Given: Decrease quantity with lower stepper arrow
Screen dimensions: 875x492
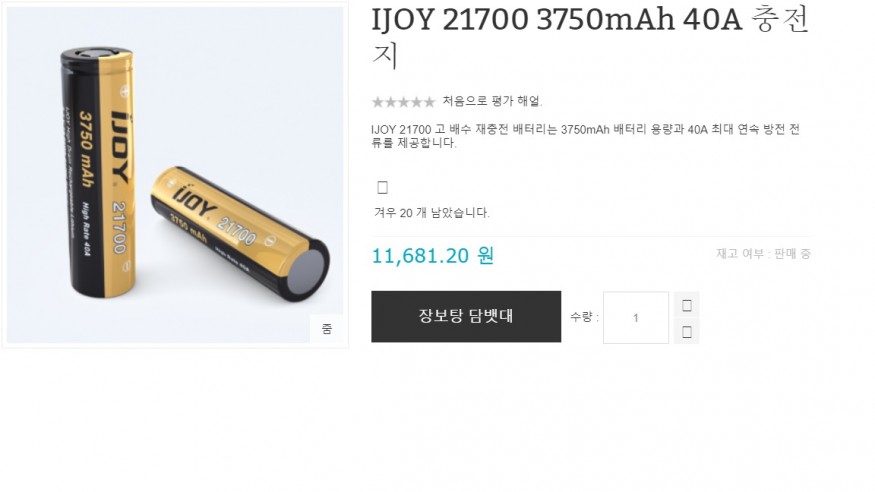Looking at the screenshot, I should [x=686, y=331].
